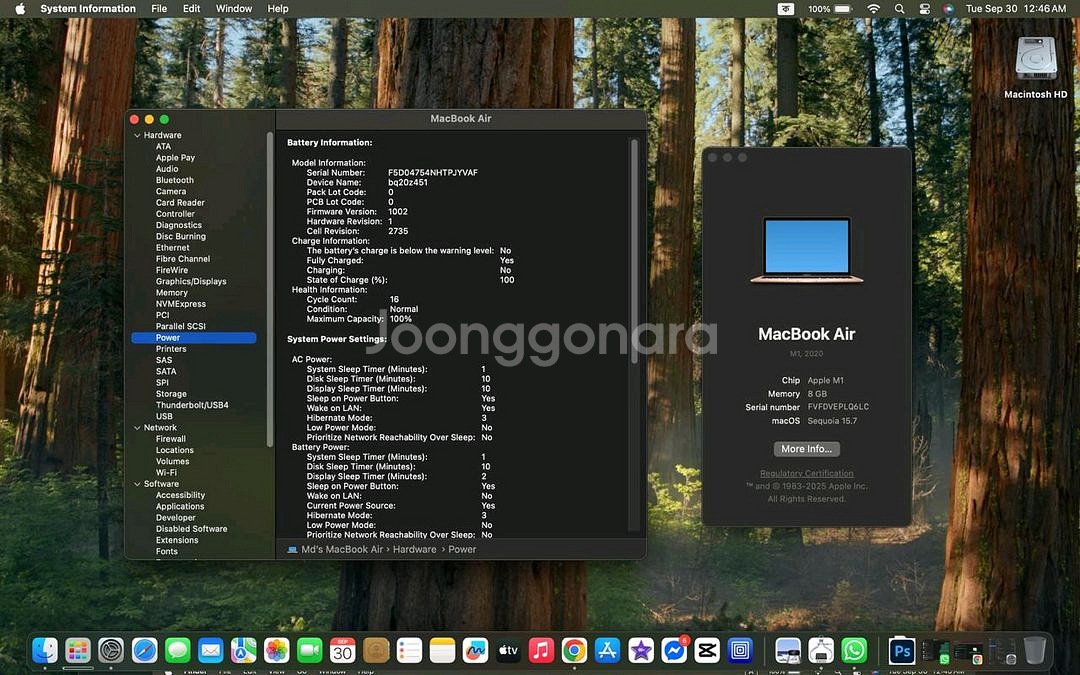Collapse the Hardware section in sidebar

(138, 135)
